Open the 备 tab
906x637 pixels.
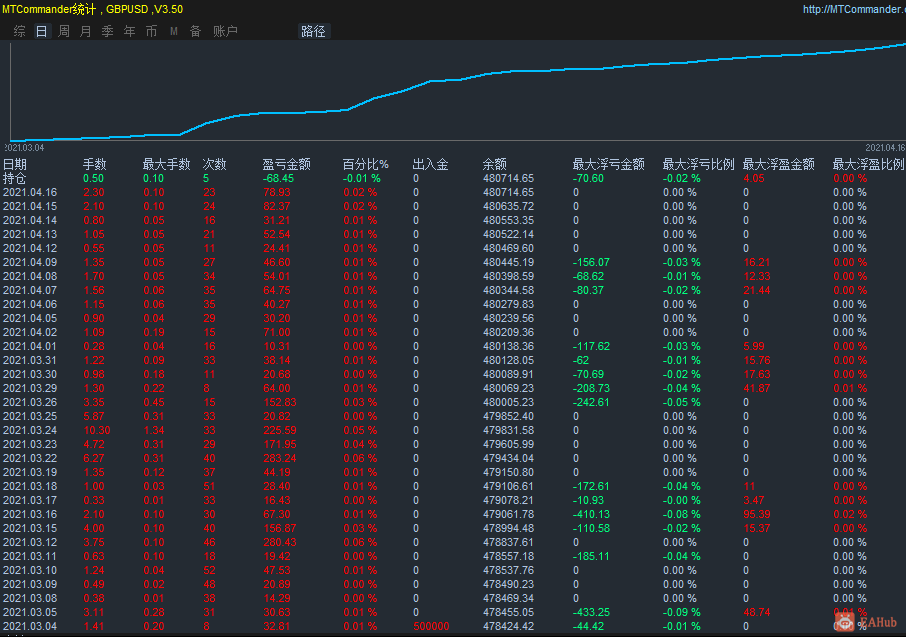click(x=195, y=31)
